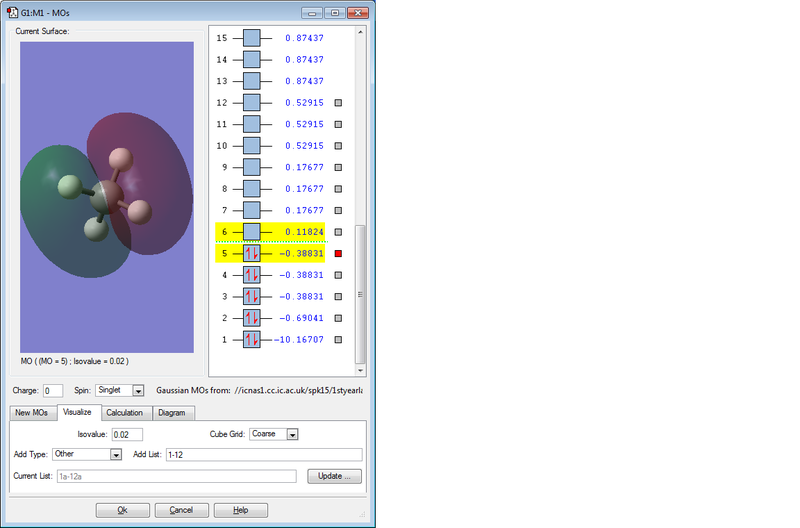800x528 pixels.
Task: Click the orbital list scroll down arrow
Action: [360, 370]
